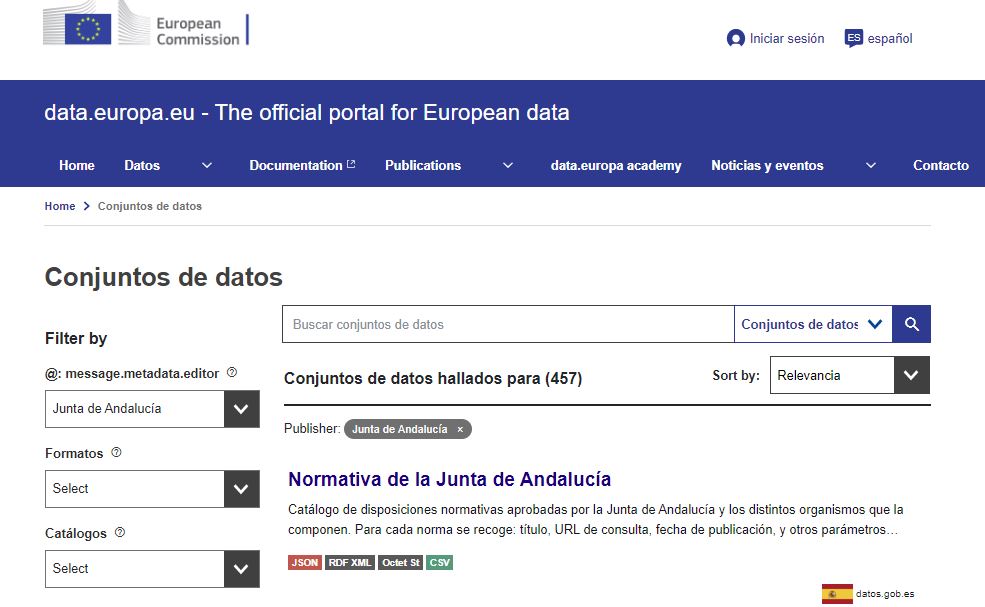Open the help icon beside Catálogos
Image resolution: width=985 pixels, height=607 pixels.
click(x=120, y=532)
